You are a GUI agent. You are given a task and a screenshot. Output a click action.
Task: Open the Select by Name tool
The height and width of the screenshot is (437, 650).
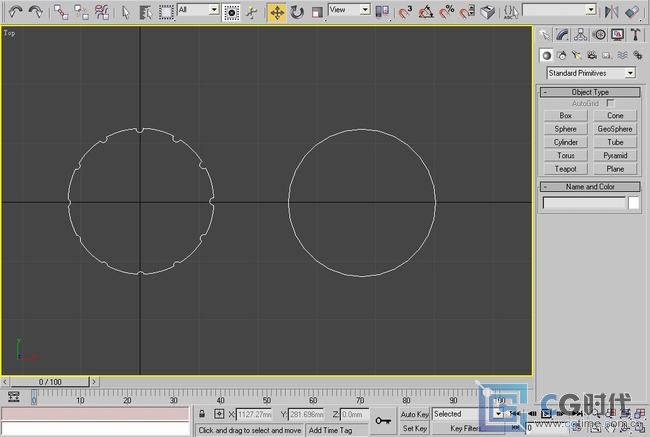point(146,12)
